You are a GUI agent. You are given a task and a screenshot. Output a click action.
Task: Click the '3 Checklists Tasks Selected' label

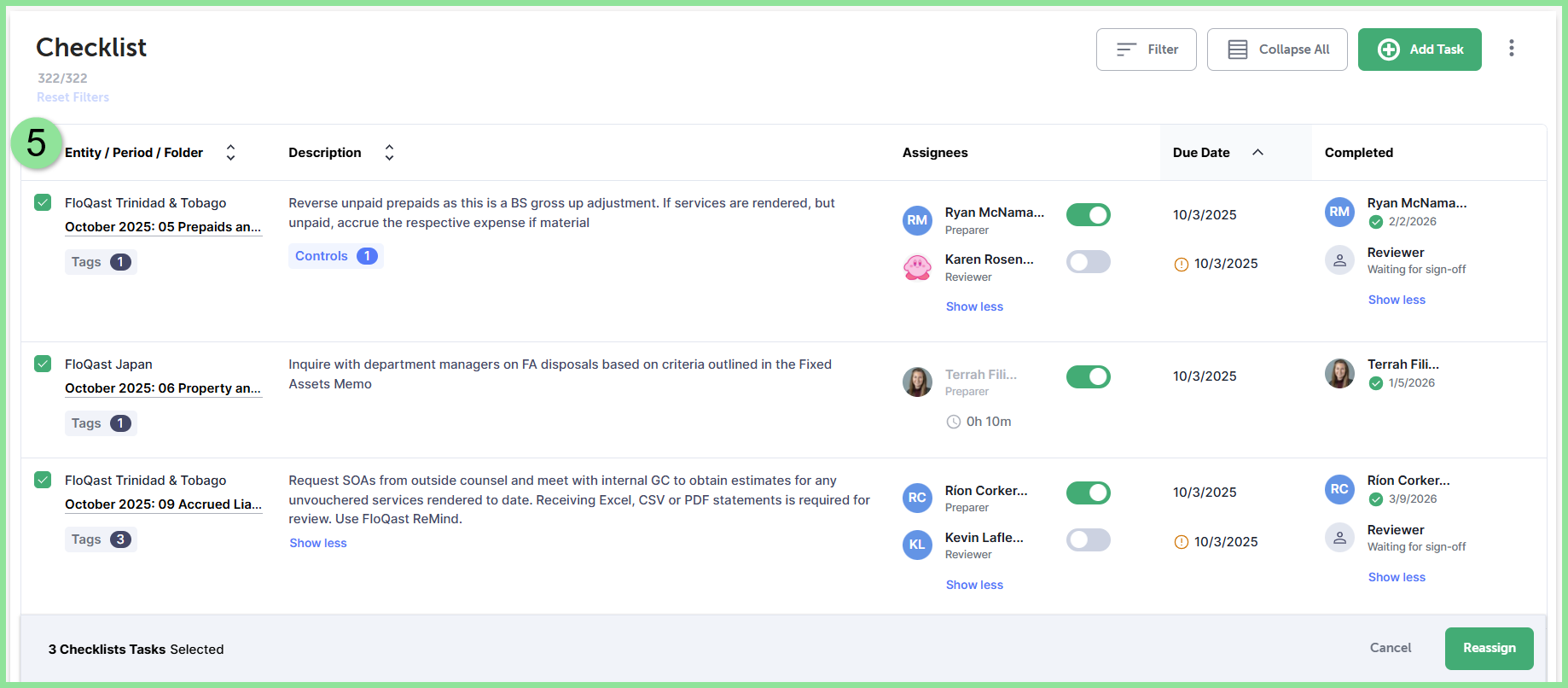(136, 650)
